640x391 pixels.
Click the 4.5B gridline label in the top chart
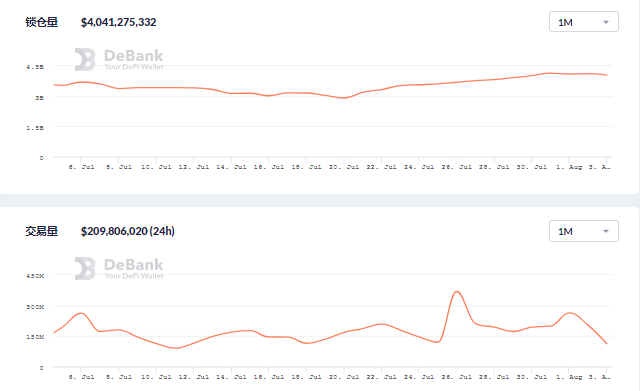(35, 67)
